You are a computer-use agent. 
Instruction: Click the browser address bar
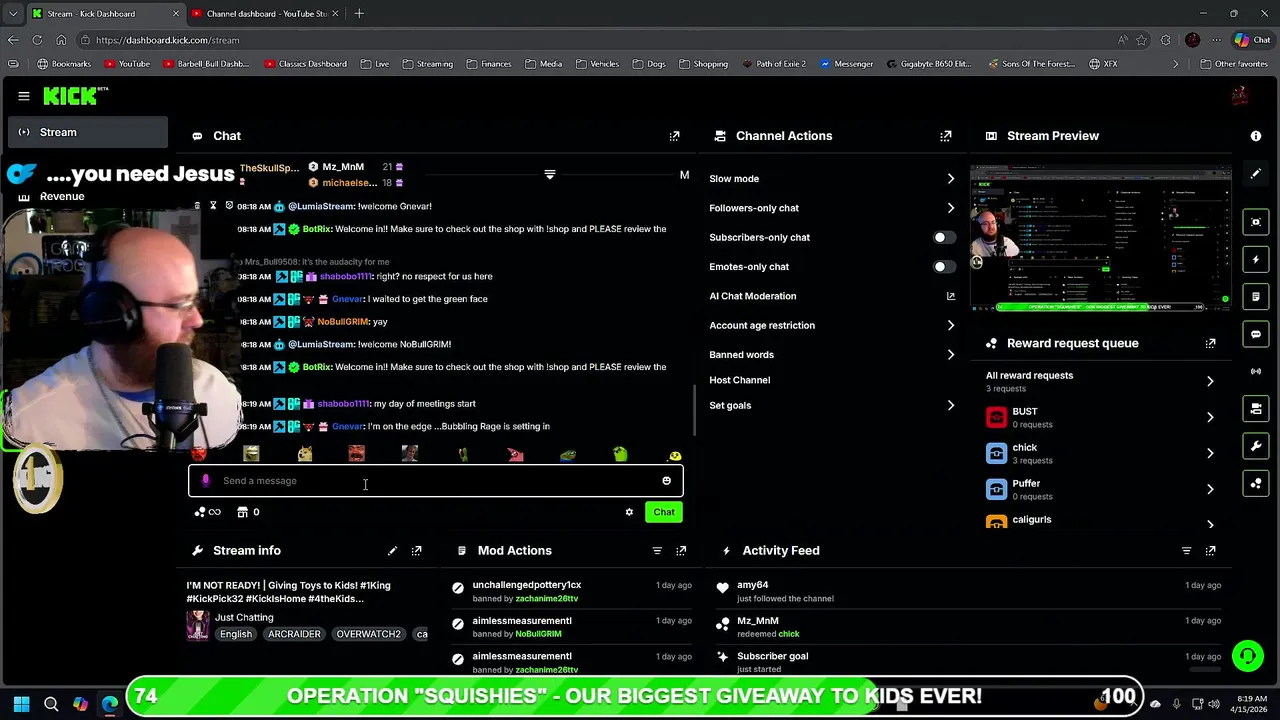tap(600, 40)
